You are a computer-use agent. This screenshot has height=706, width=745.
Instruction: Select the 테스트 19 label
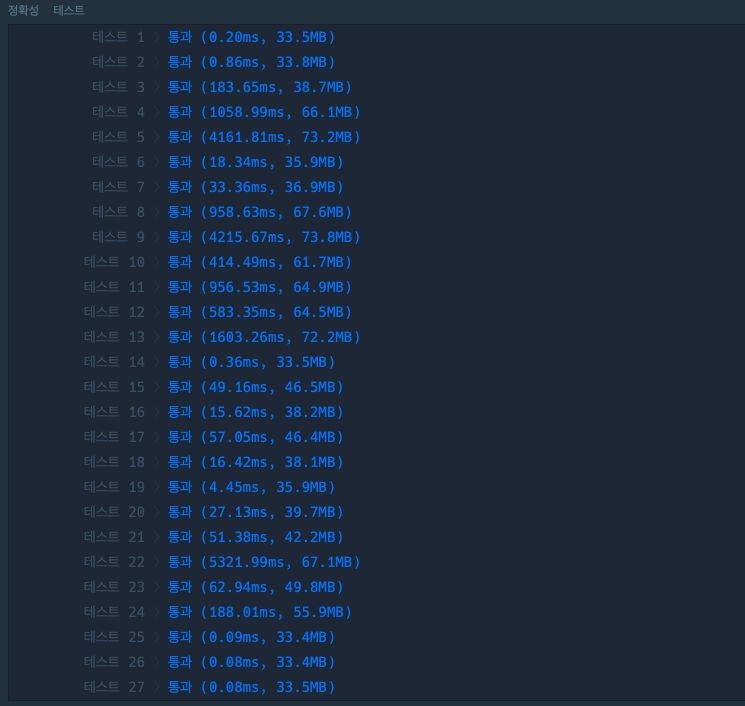coord(114,487)
